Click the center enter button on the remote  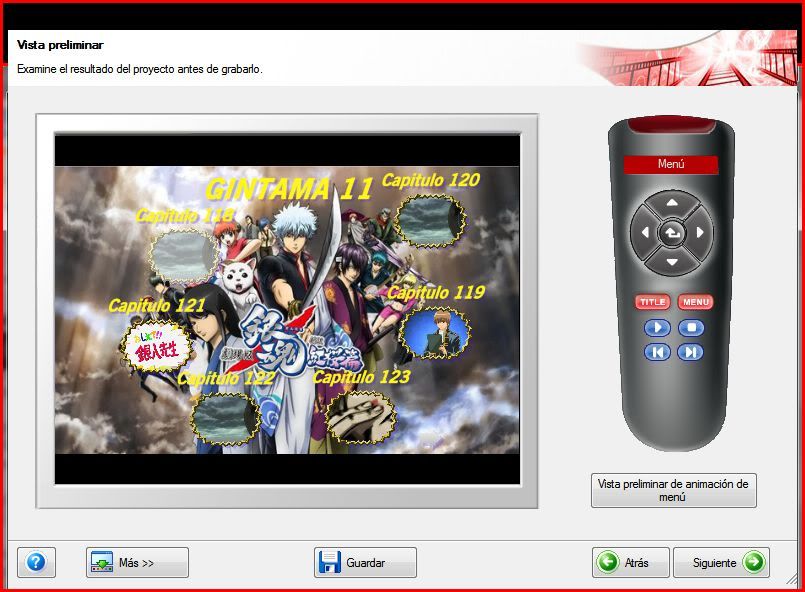(672, 233)
